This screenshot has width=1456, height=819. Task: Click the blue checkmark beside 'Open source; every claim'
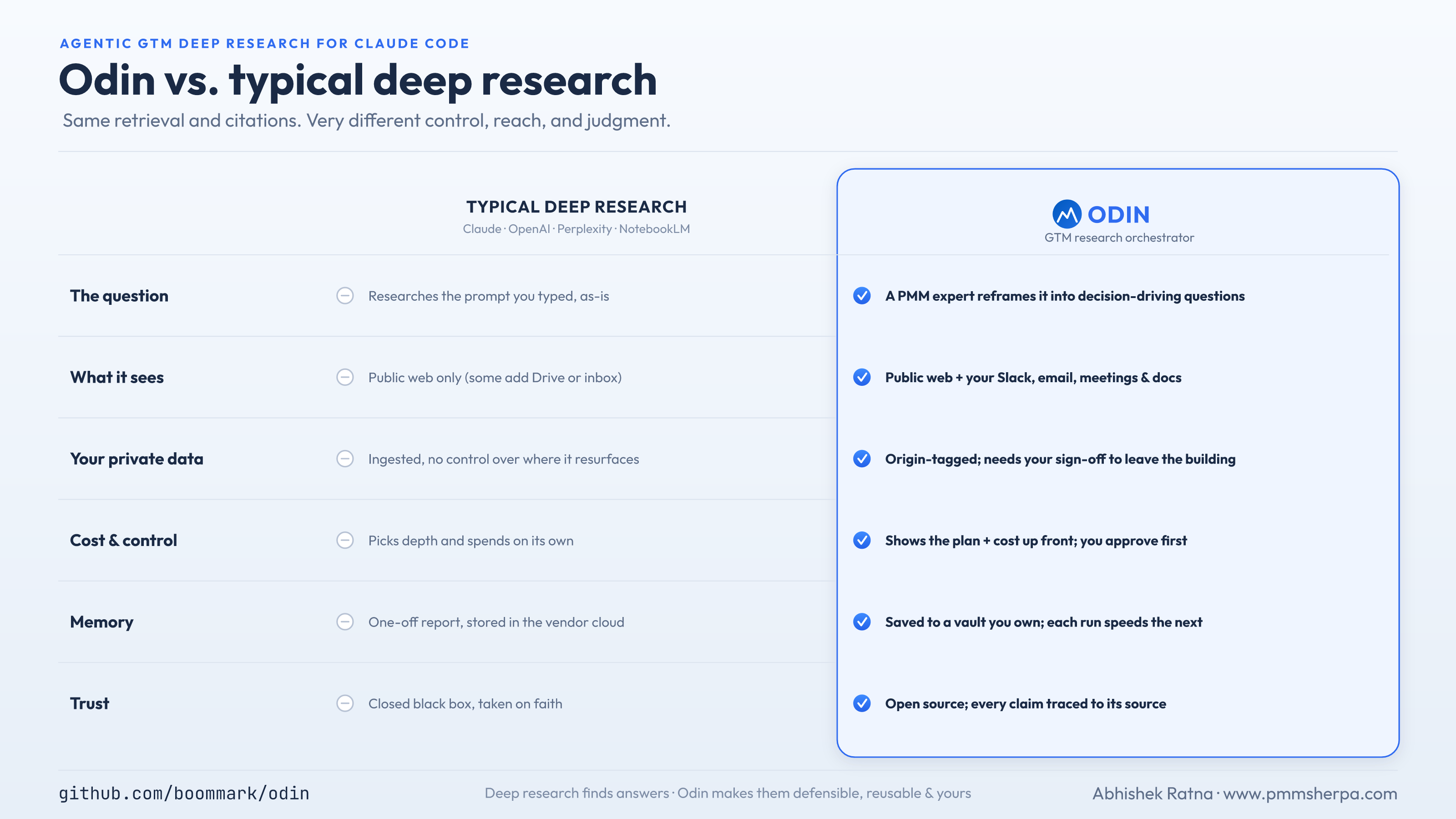[x=862, y=703]
